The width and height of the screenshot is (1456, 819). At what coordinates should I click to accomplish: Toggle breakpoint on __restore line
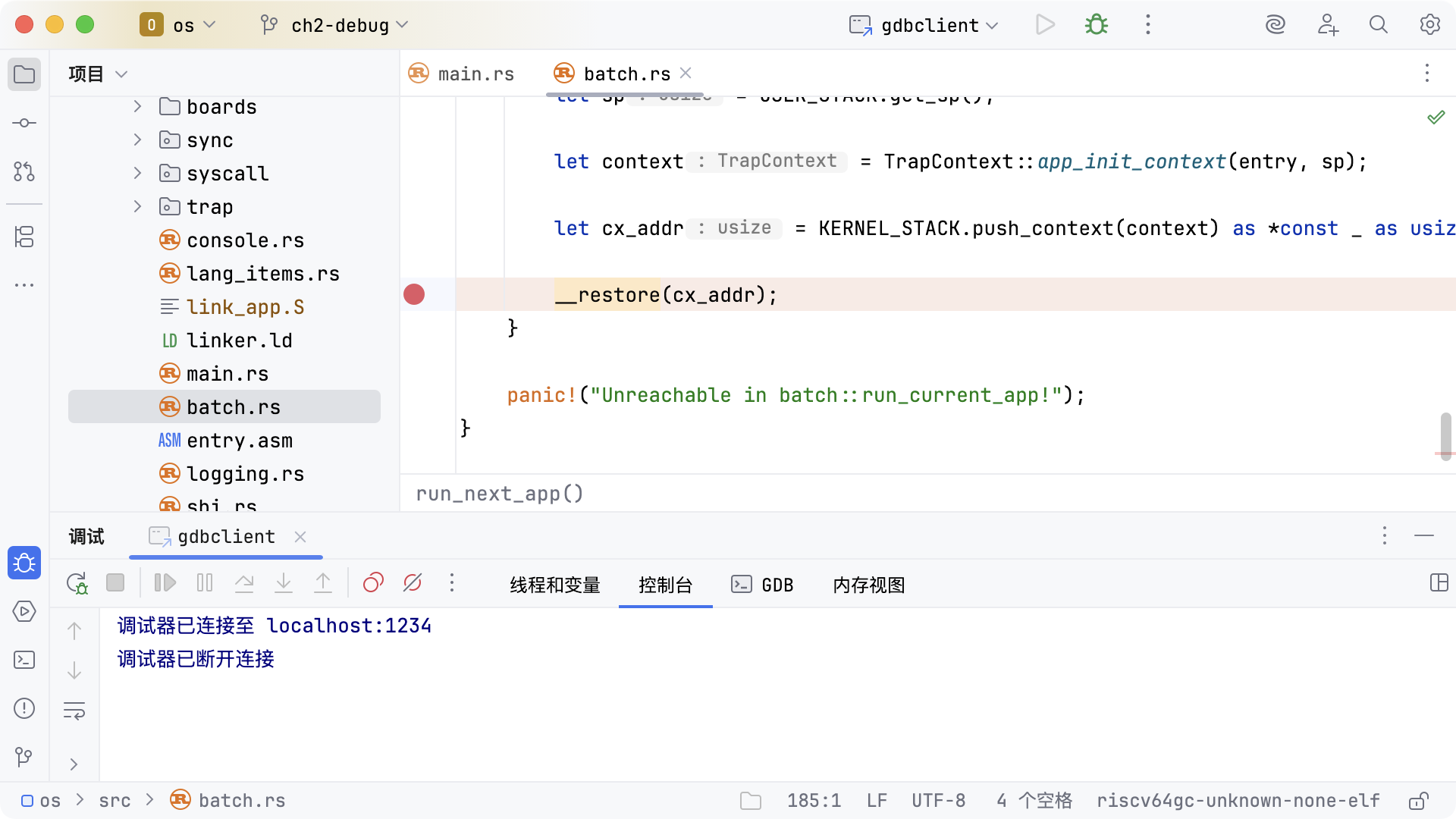(414, 294)
